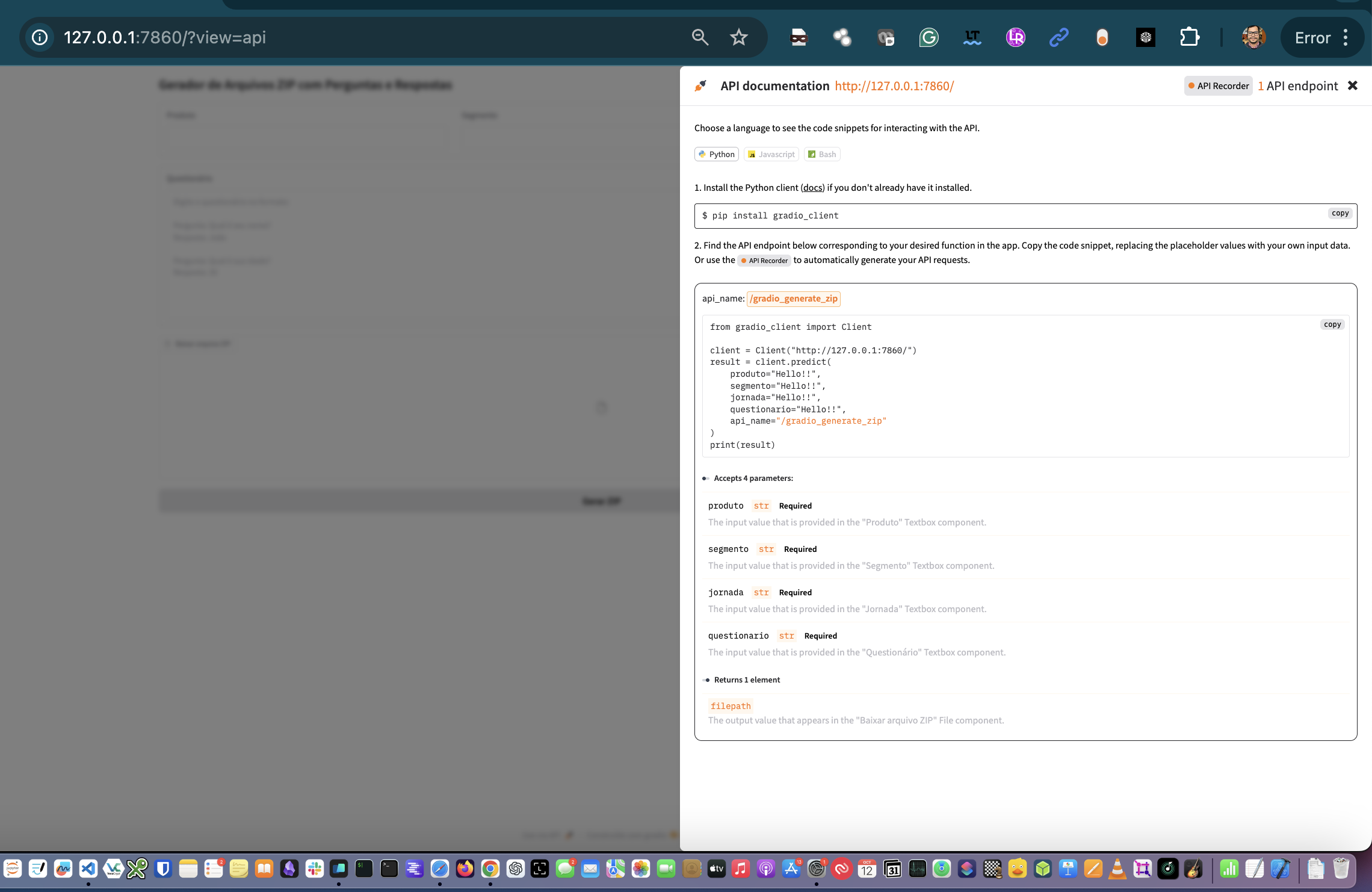Open the Grammarly extension icon
Screen dimensions: 1372x892
click(929, 37)
